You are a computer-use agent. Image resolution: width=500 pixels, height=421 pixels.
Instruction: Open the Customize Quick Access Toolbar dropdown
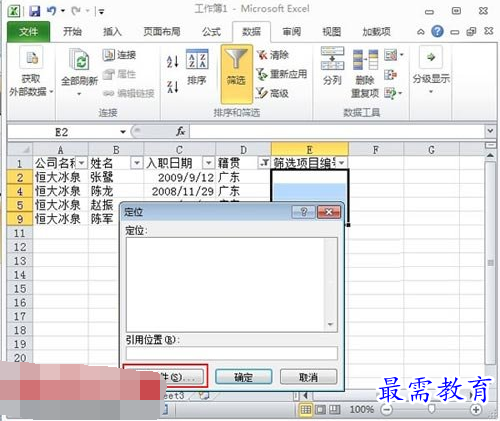[101, 12]
